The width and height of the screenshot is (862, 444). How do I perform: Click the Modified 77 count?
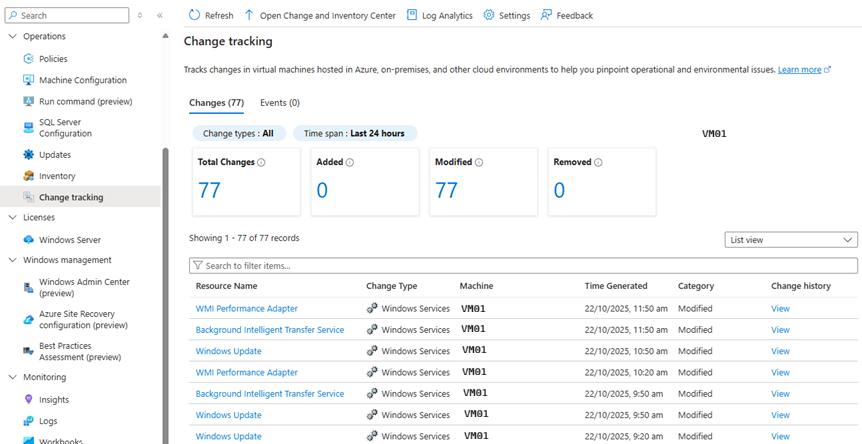point(446,191)
